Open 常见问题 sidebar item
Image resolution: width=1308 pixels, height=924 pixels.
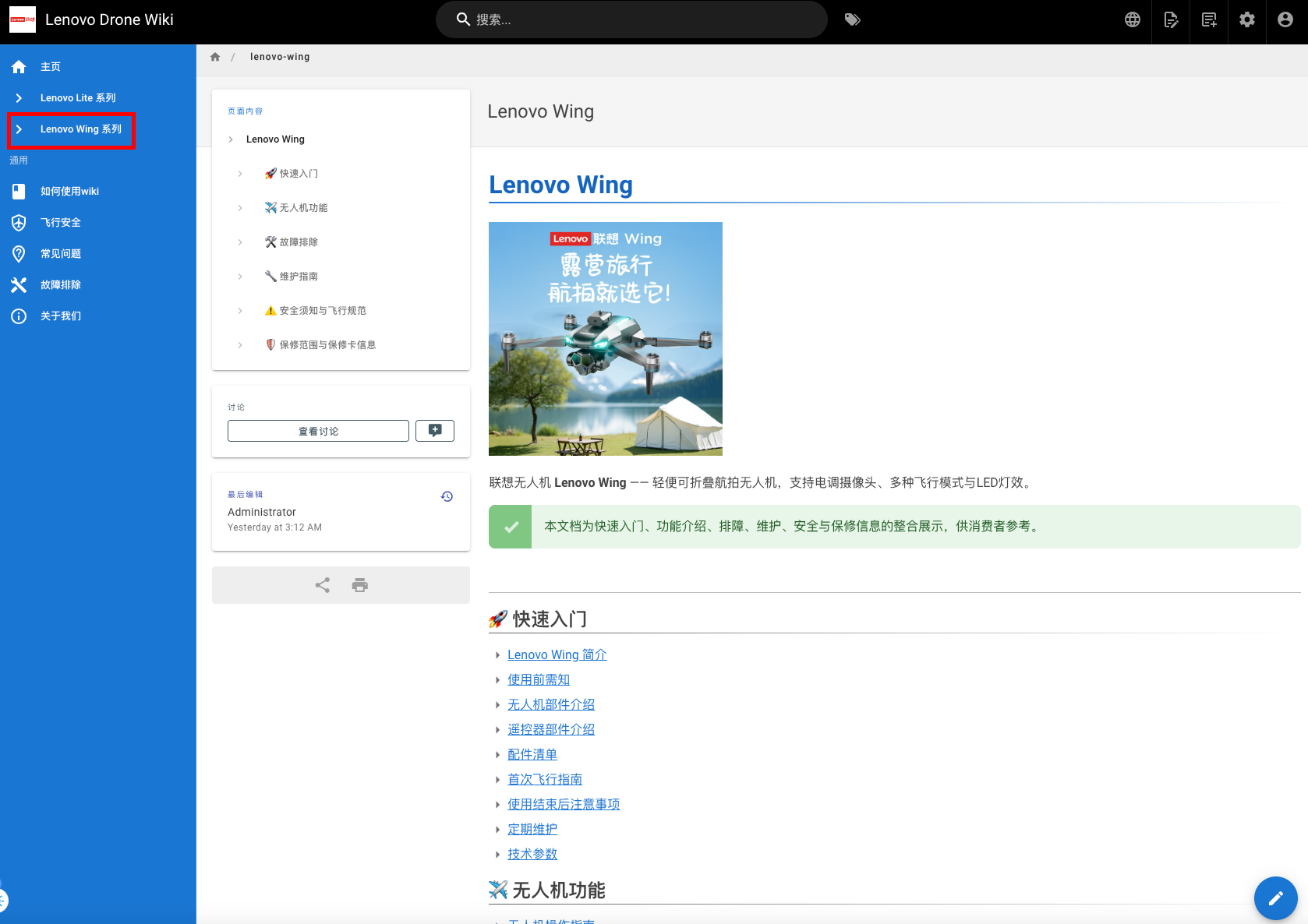tap(98, 254)
